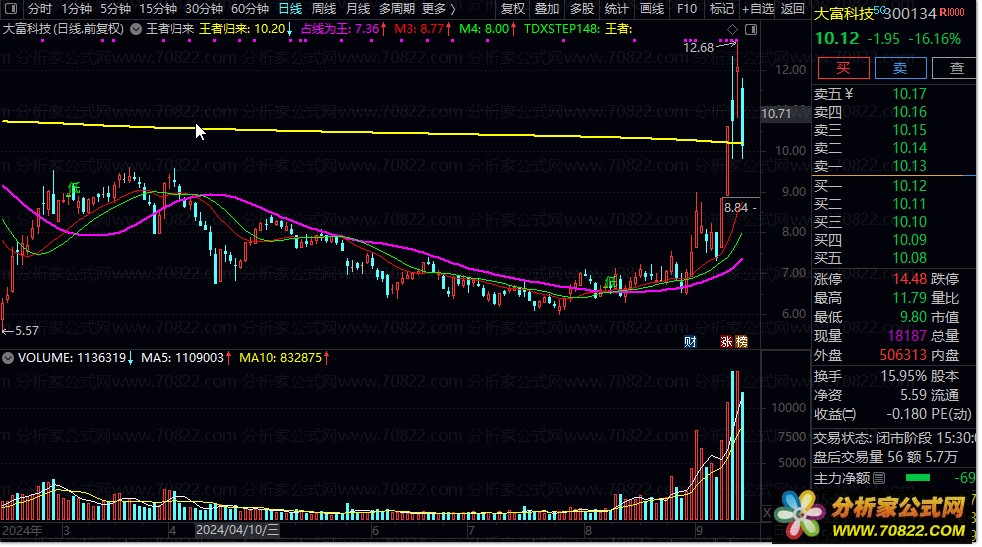982x547 pixels.
Task: Open the 财 financial marker icon
Action: pyautogui.click(x=690, y=341)
